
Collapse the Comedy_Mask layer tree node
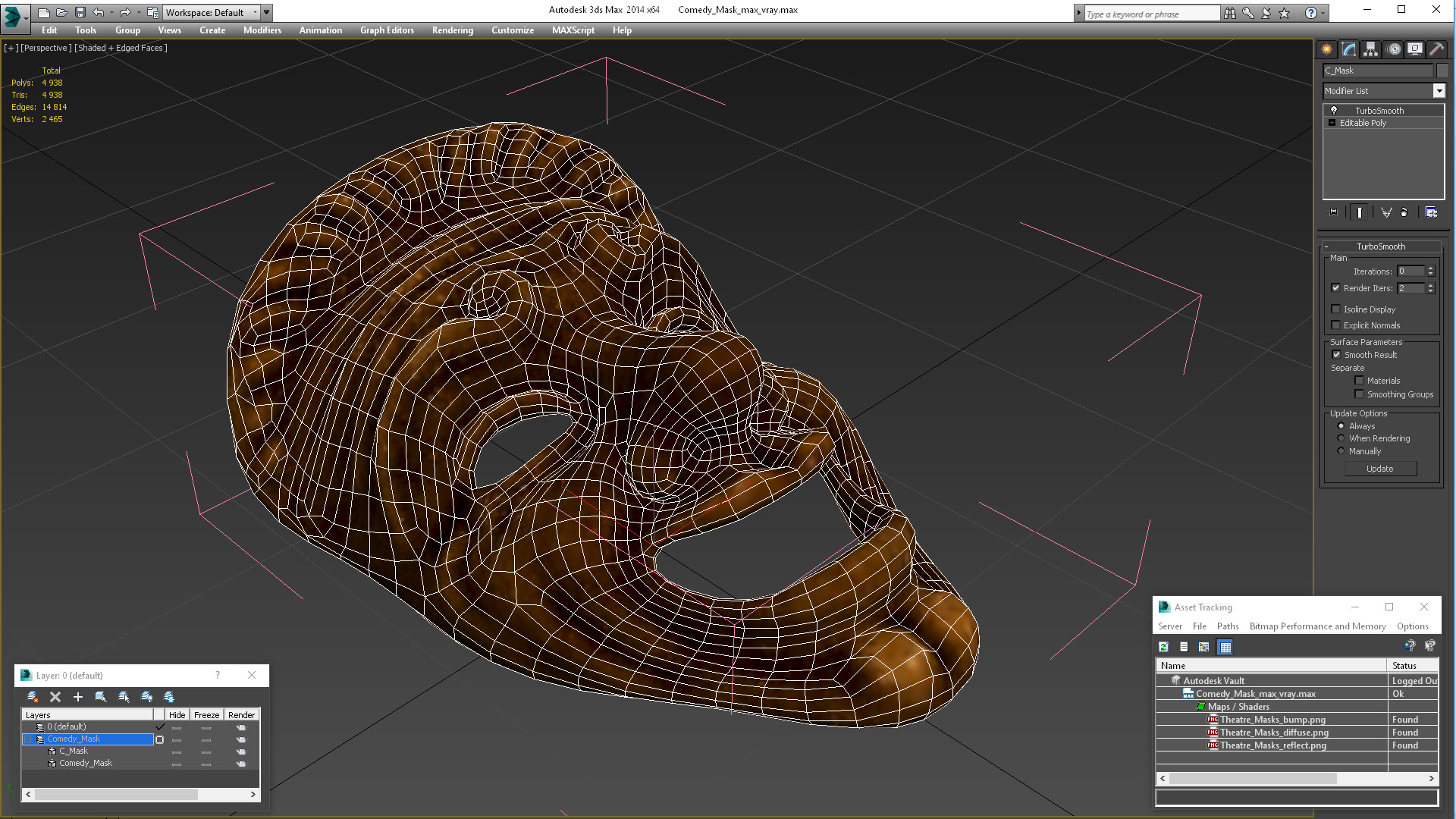[x=28, y=739]
